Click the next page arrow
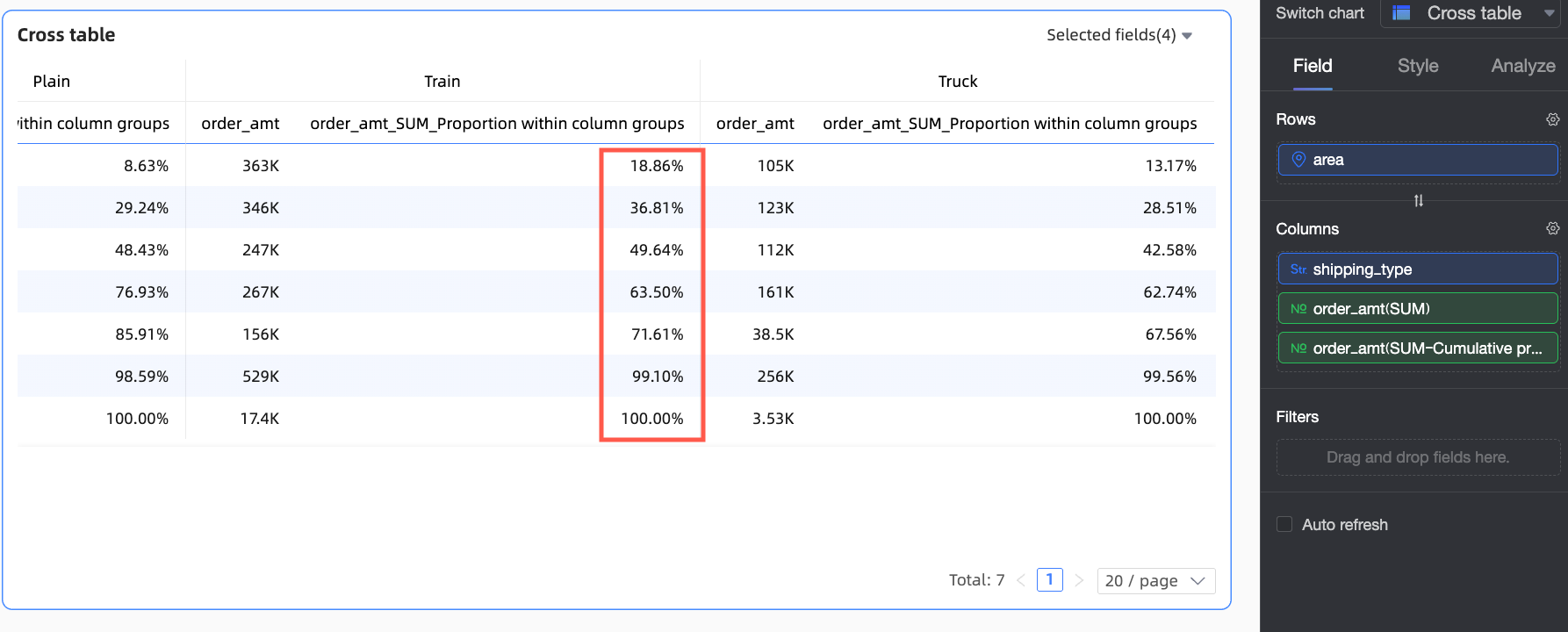 pos(1079,580)
